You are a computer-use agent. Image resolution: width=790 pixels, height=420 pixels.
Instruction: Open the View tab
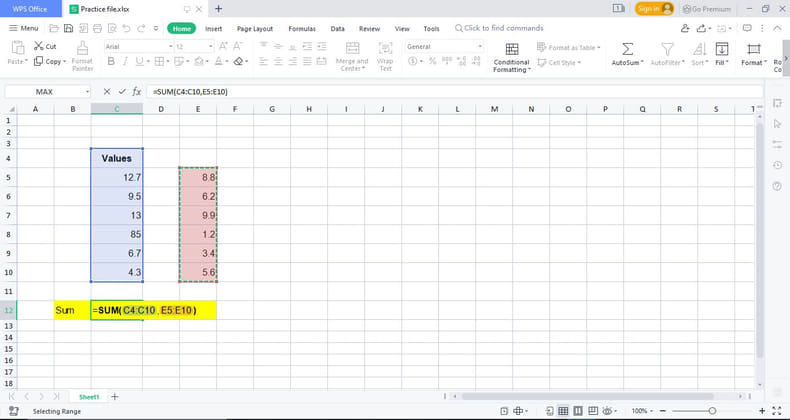402,29
